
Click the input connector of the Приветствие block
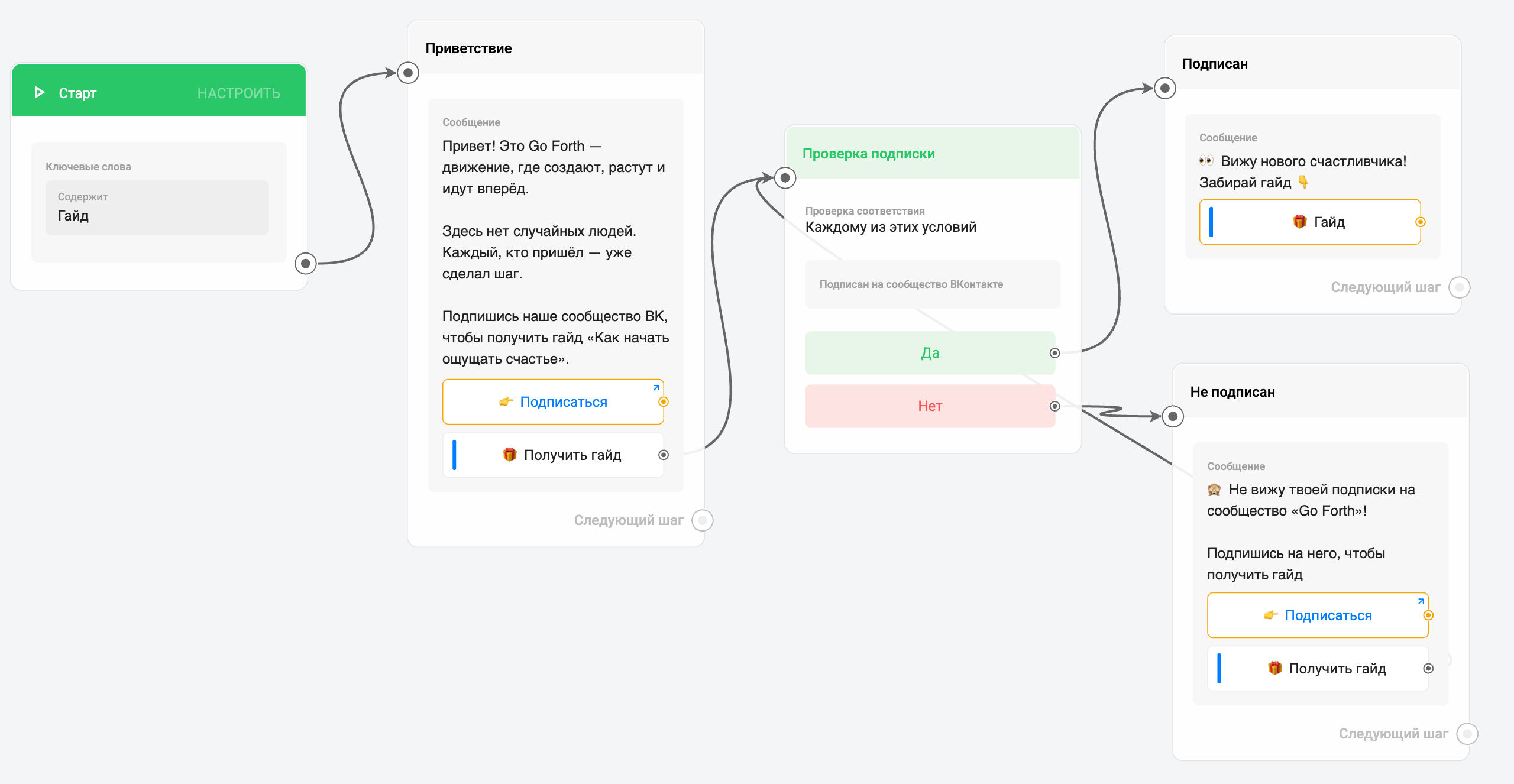(x=407, y=73)
